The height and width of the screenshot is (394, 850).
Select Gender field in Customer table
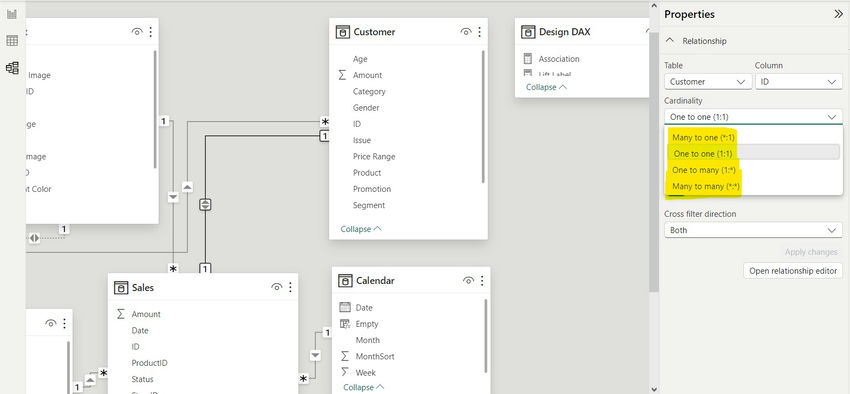click(366, 108)
